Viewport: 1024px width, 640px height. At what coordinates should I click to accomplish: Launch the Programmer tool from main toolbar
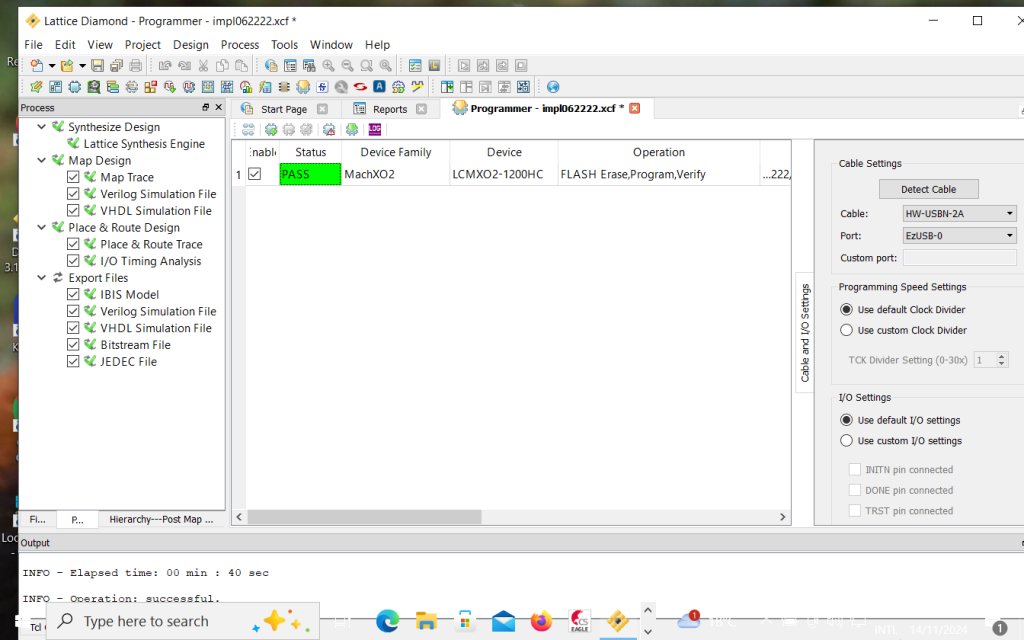303,86
